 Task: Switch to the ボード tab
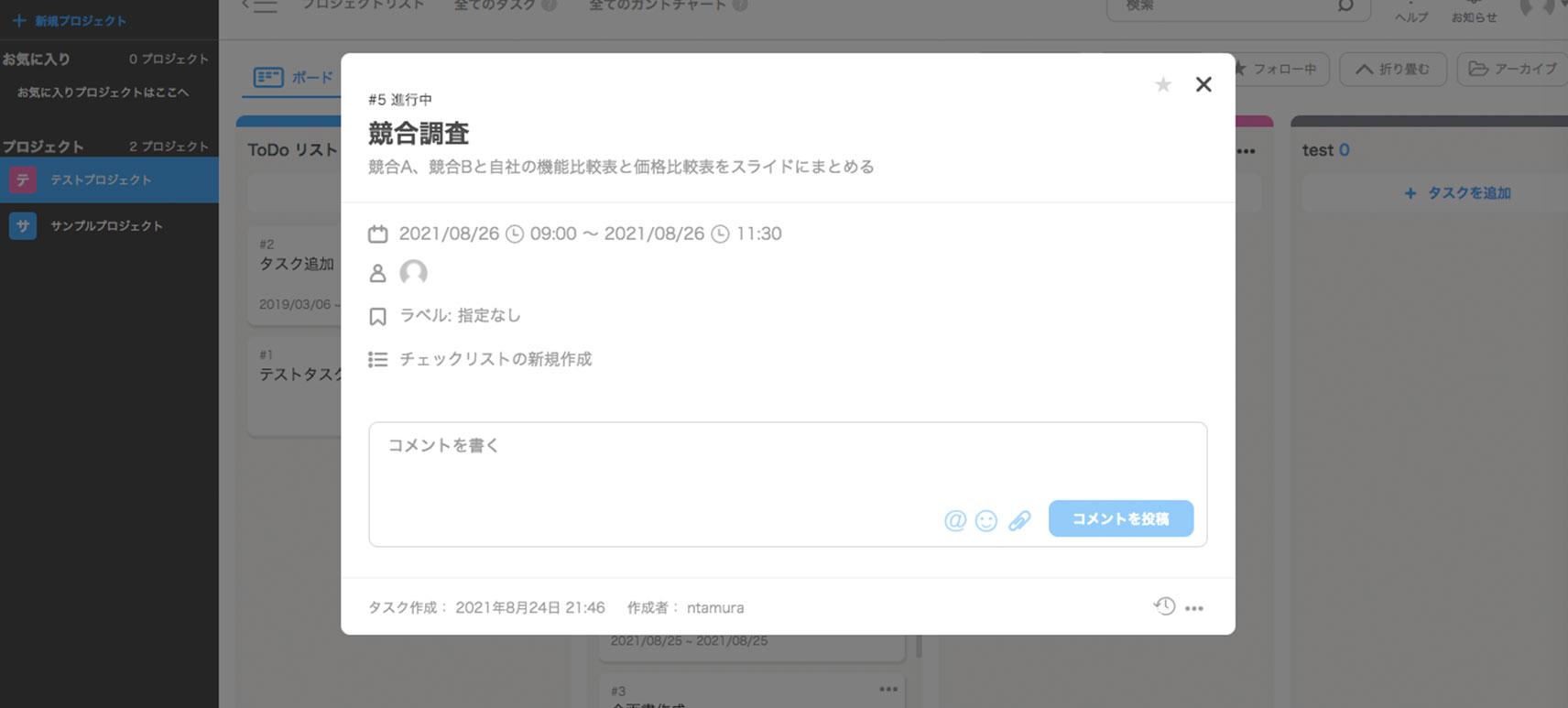coord(294,77)
